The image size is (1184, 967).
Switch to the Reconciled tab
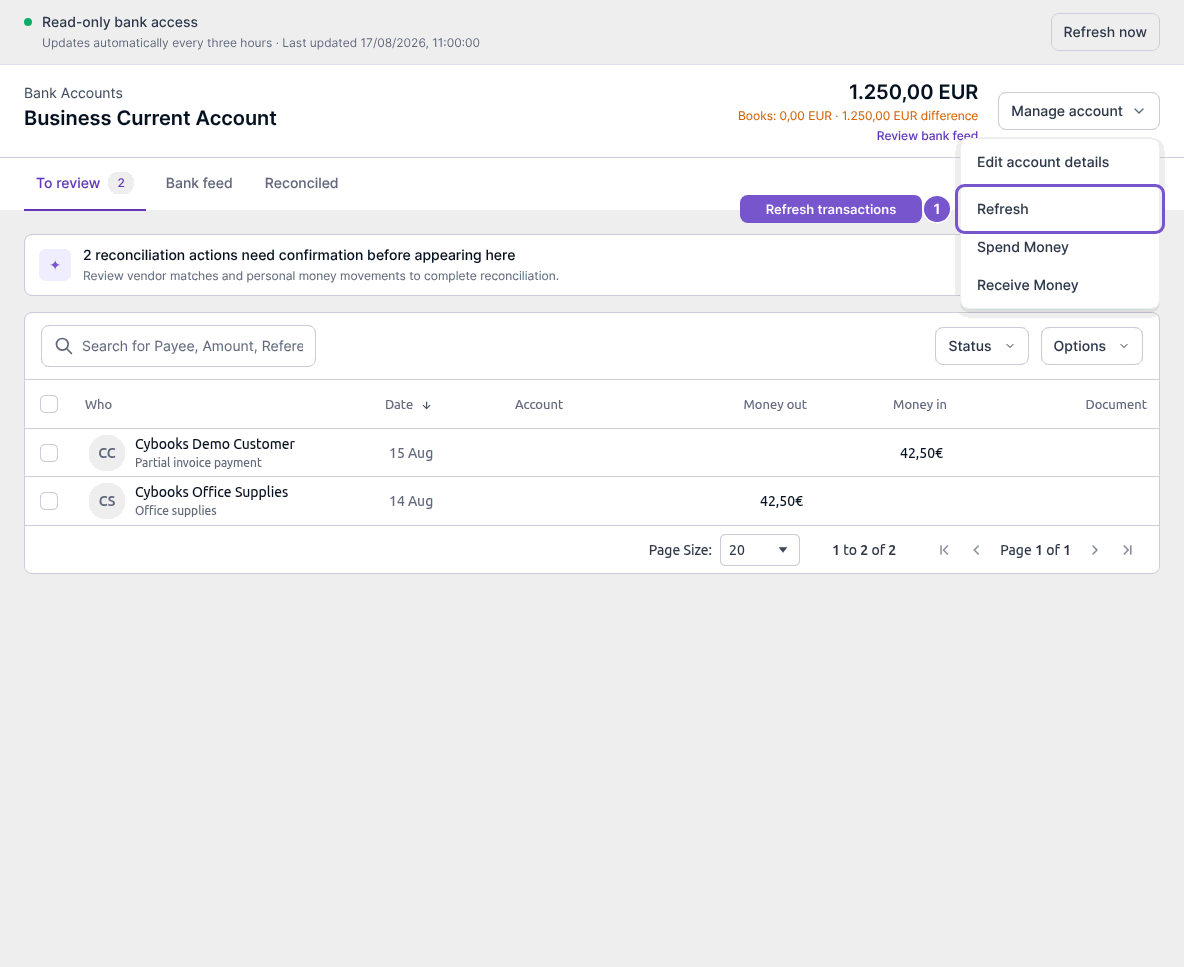click(301, 183)
